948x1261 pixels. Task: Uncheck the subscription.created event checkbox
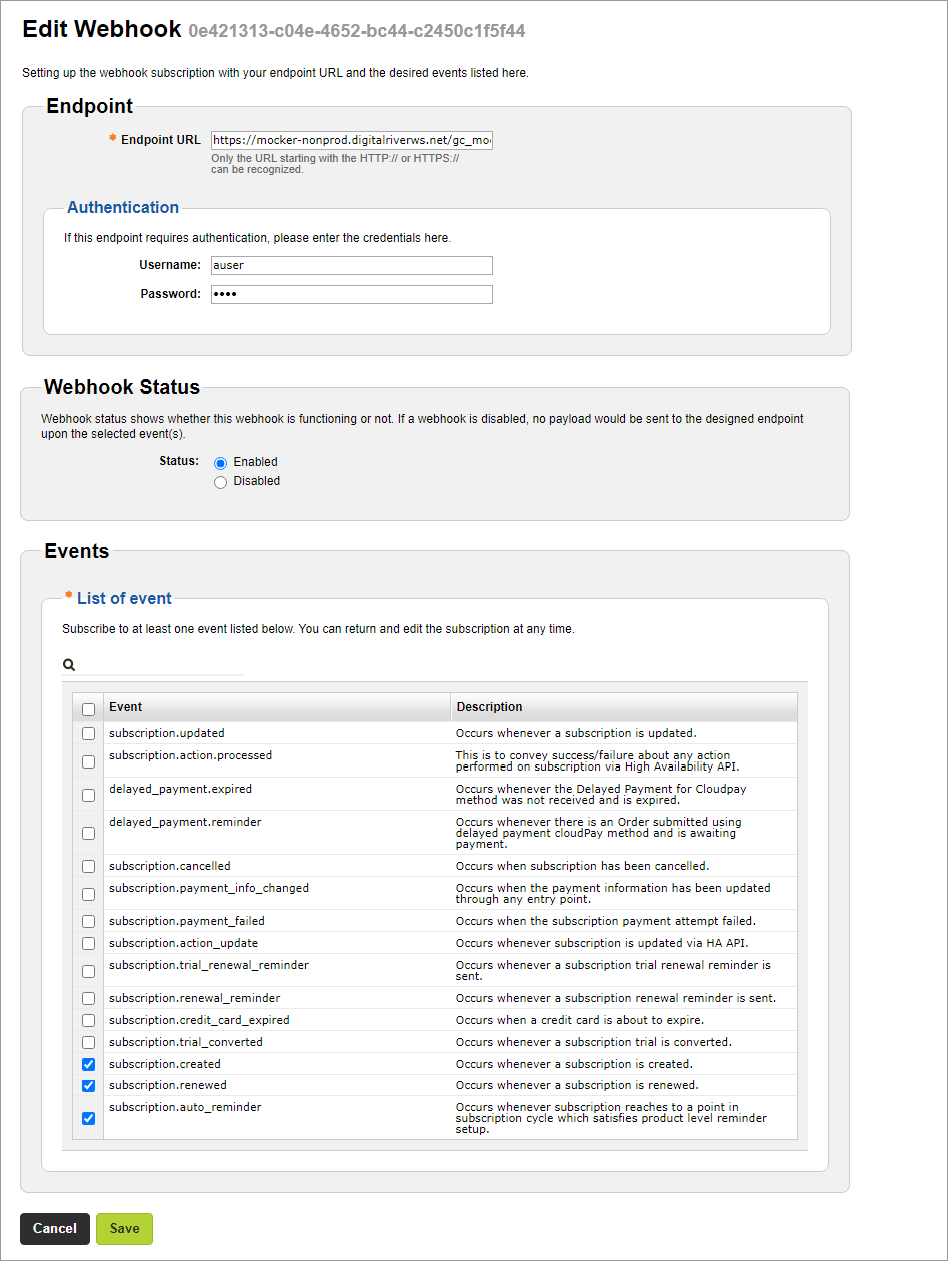tap(89, 1064)
